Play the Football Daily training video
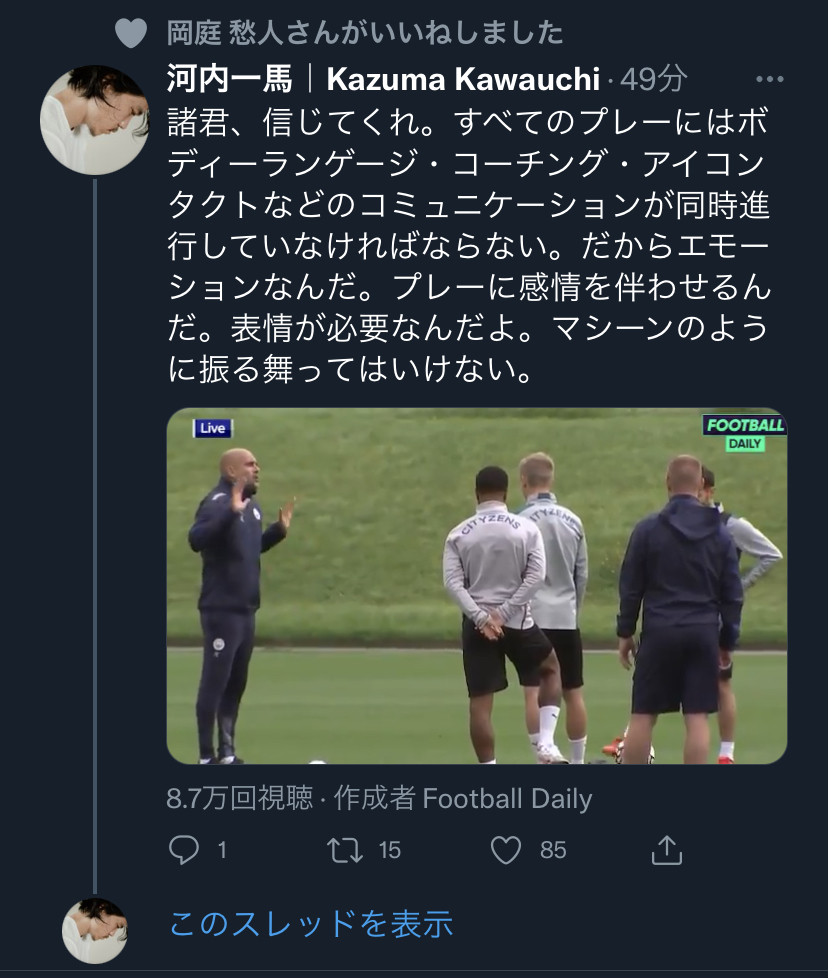The height and width of the screenshot is (978, 828). coord(476,585)
